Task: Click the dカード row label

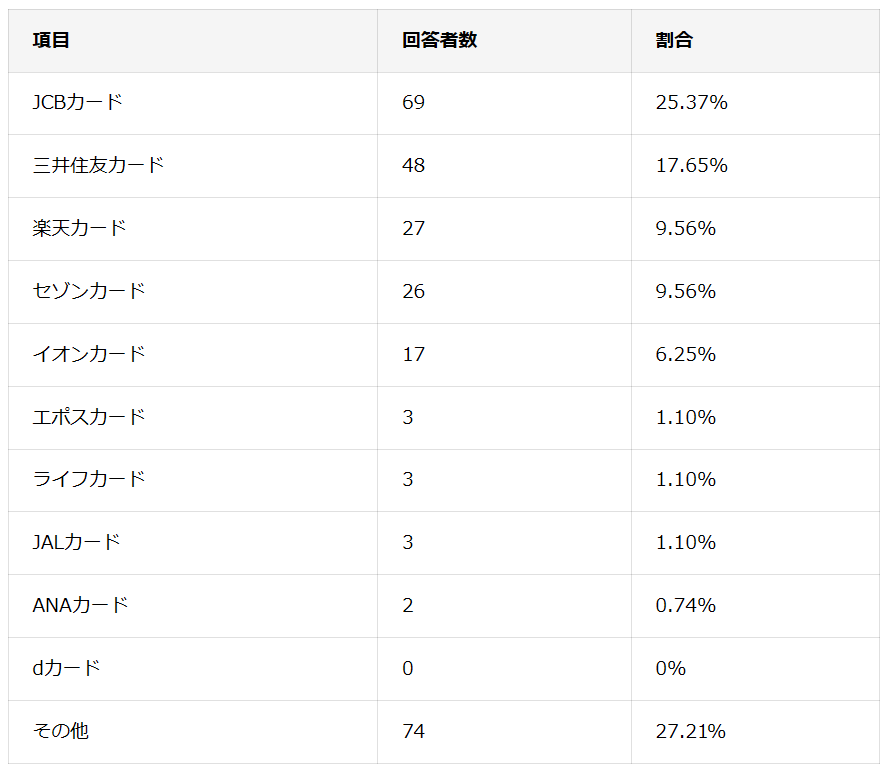Action: pos(67,668)
